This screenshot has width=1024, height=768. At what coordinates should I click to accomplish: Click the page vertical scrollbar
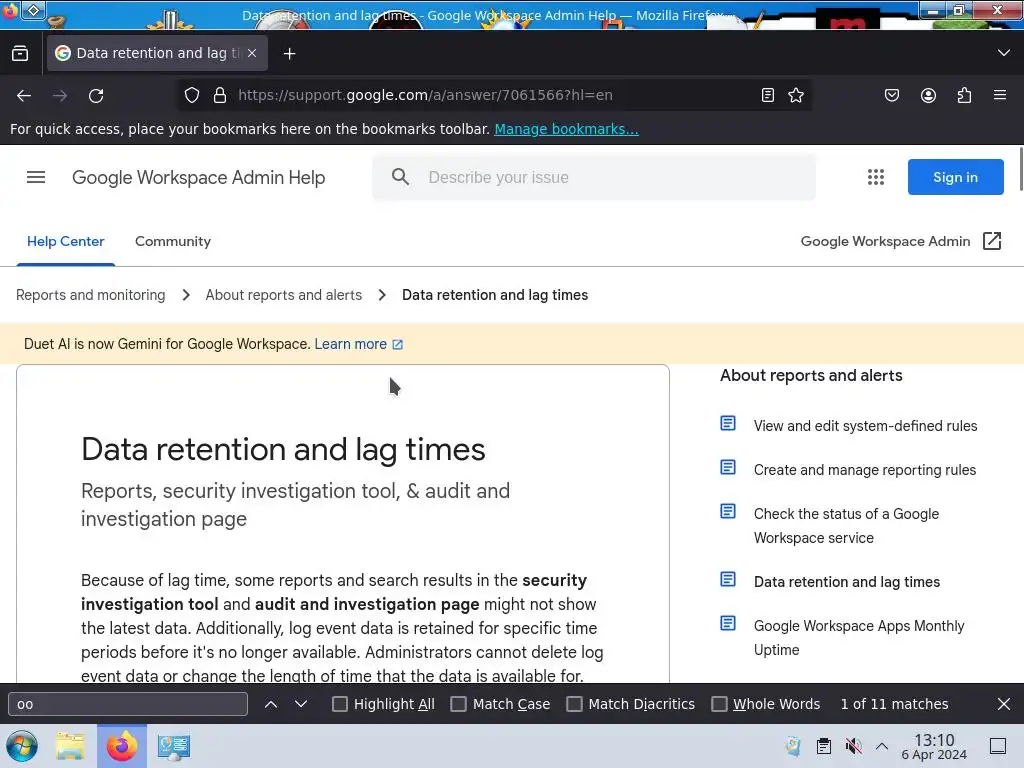(1020, 170)
